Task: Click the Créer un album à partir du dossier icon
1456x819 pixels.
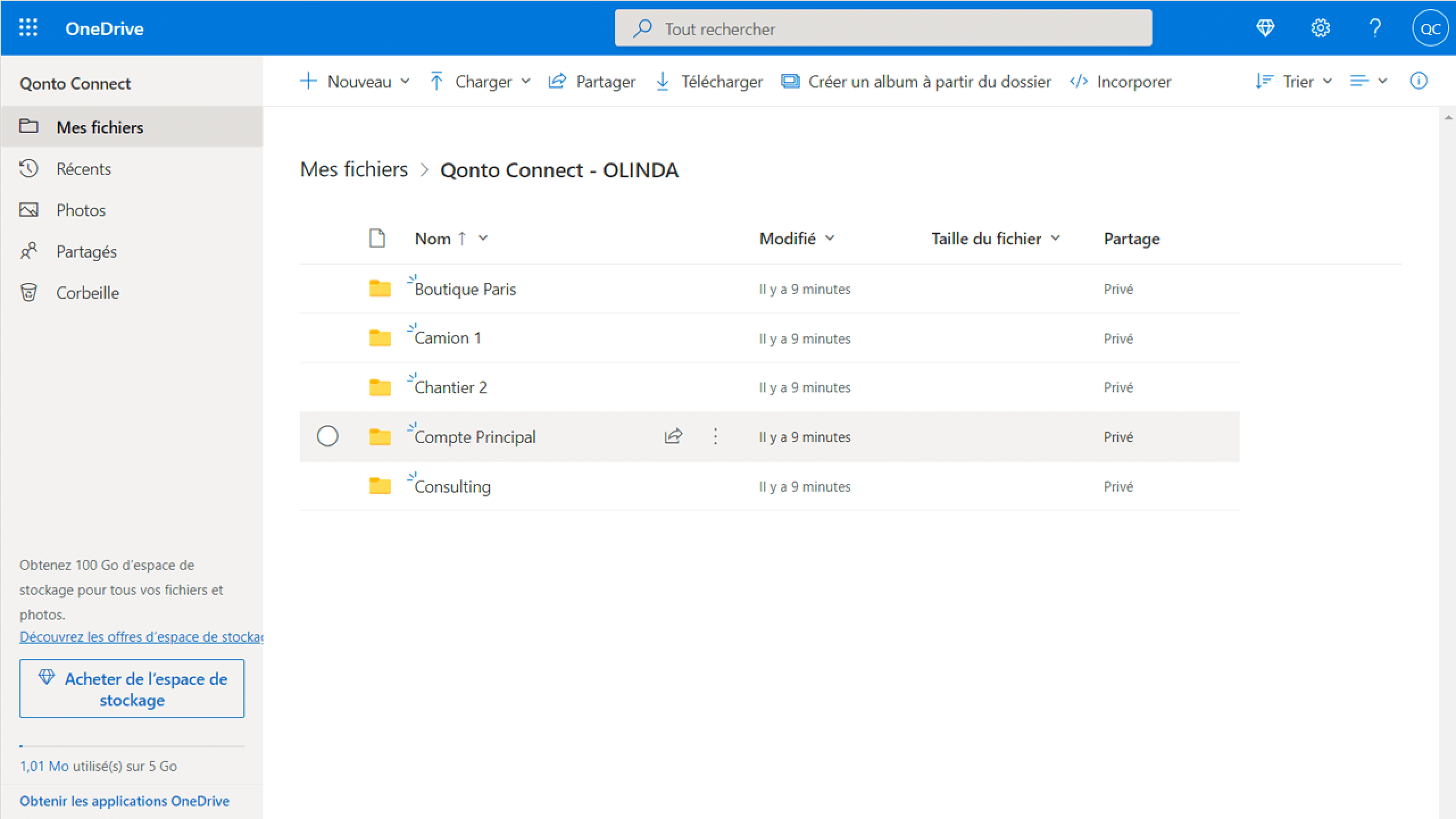Action: pos(790,81)
